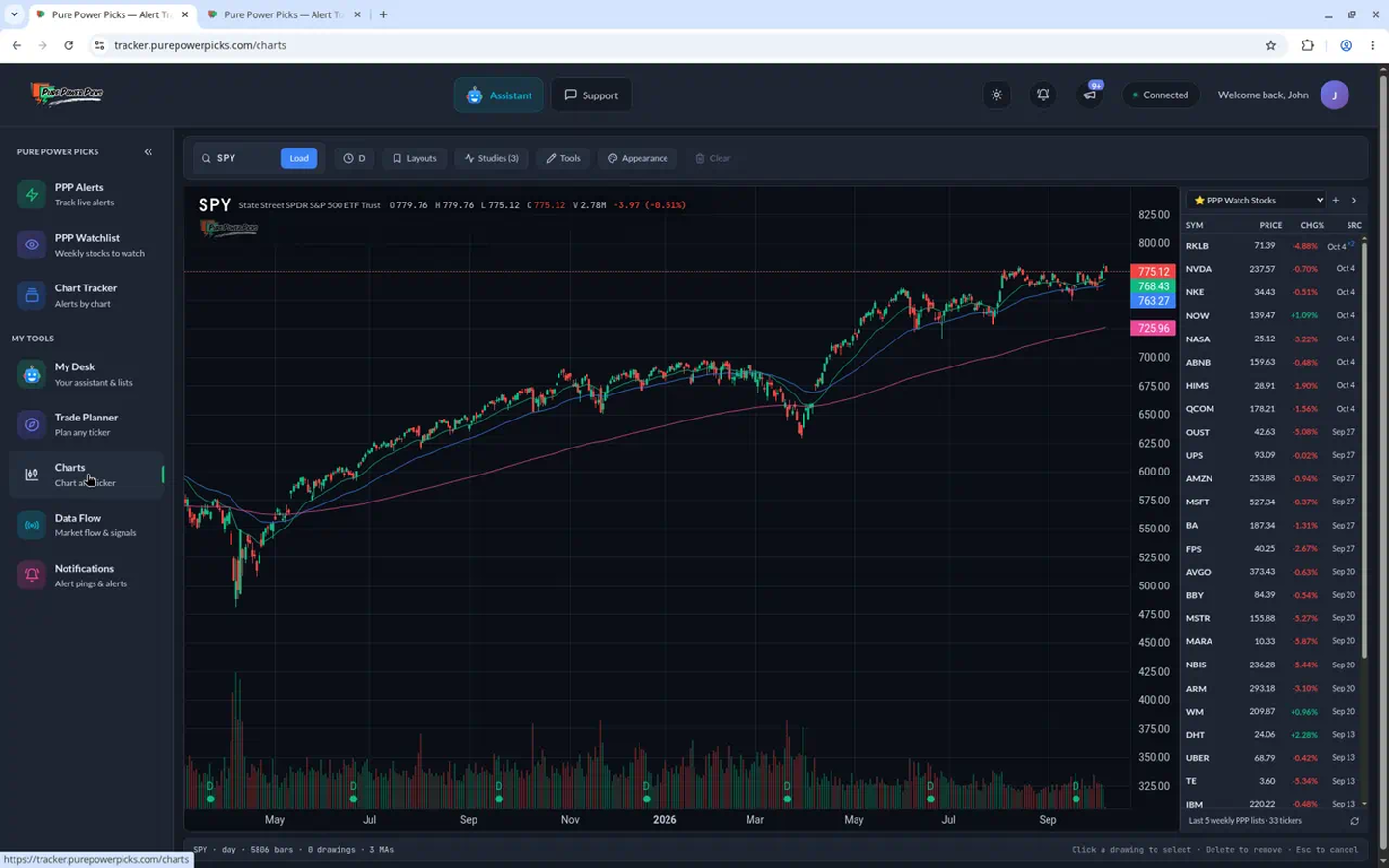The width and height of the screenshot is (1389, 868).
Task: Open the Layouts menu
Action: pyautogui.click(x=414, y=158)
